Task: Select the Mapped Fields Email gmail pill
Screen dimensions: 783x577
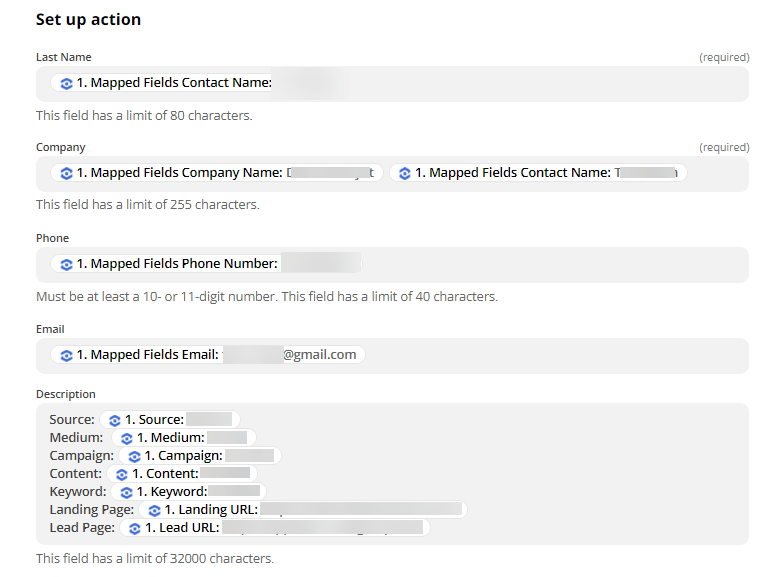Action: pyautogui.click(x=208, y=355)
